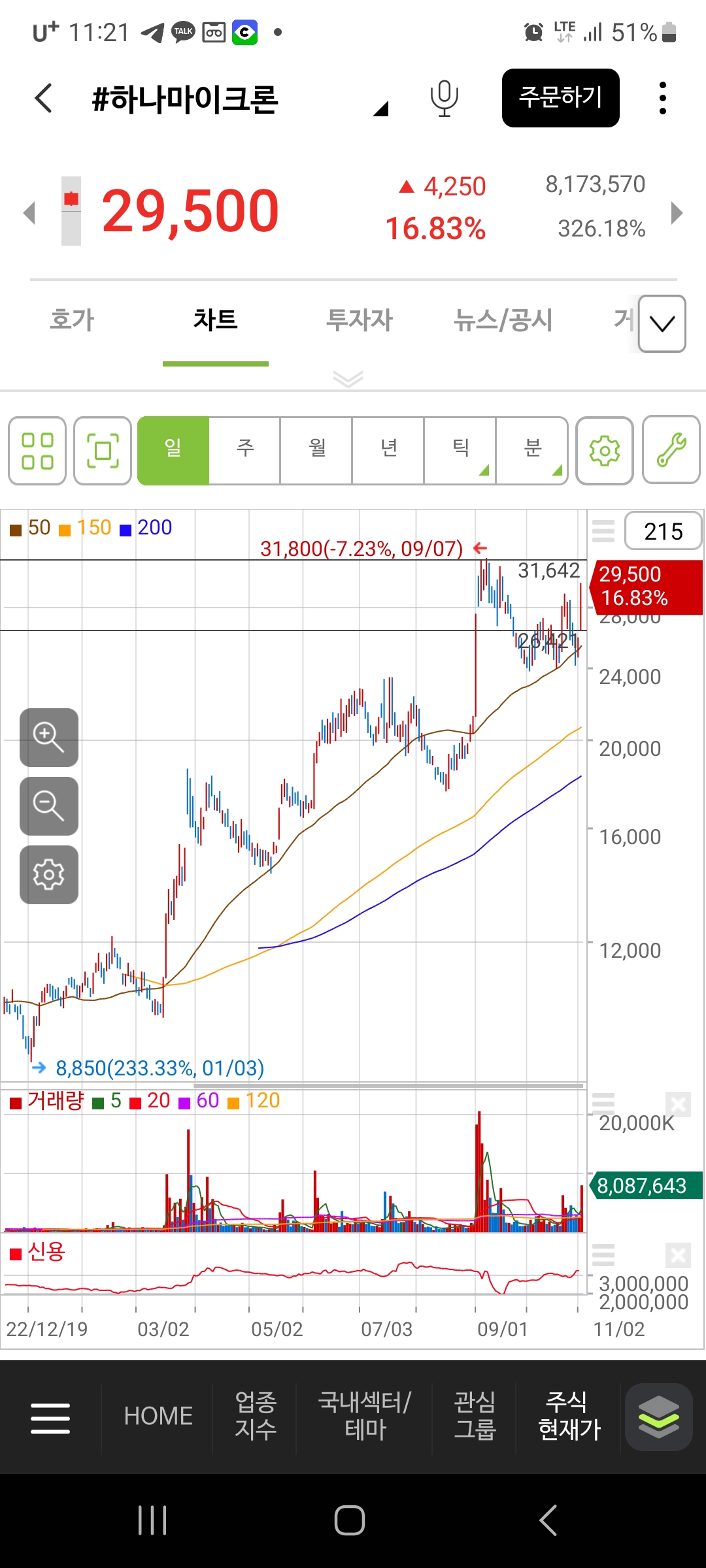Tap Android recent apps button
706x1568 pixels.
tap(152, 1520)
